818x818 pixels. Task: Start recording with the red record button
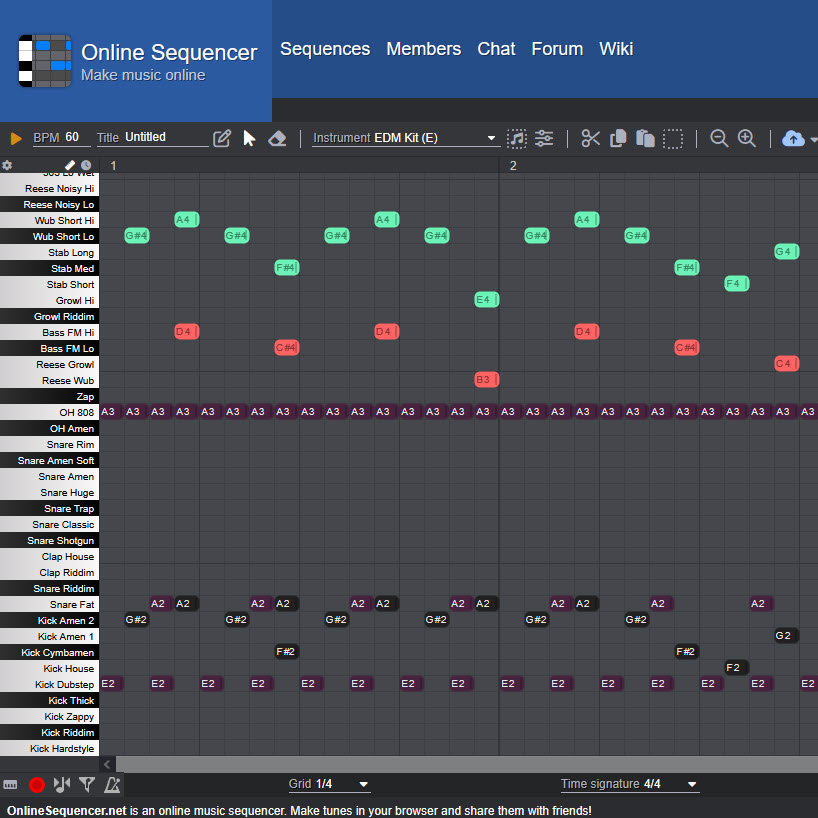(x=37, y=785)
